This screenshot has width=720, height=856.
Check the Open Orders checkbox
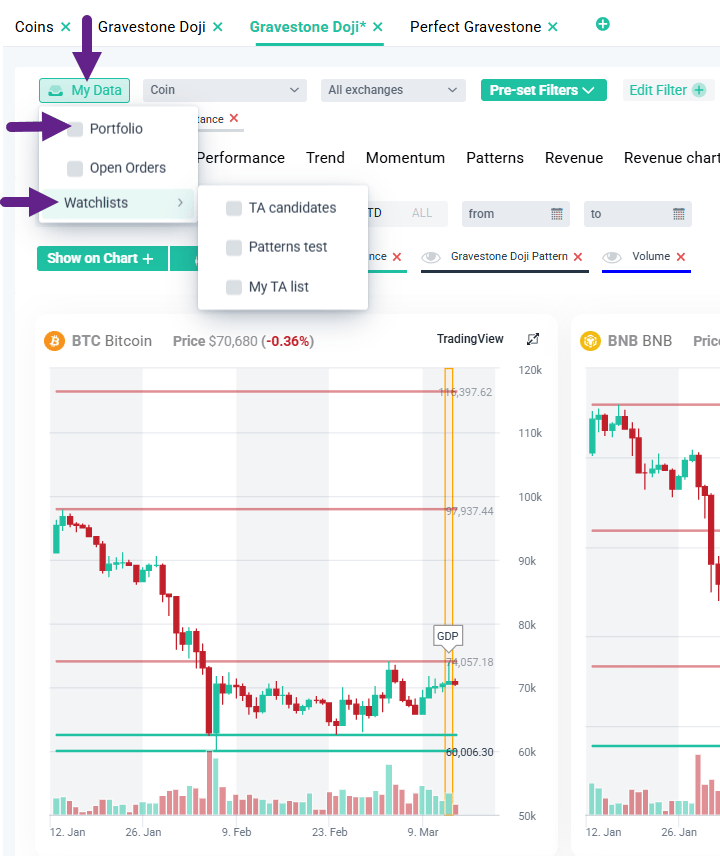75,168
